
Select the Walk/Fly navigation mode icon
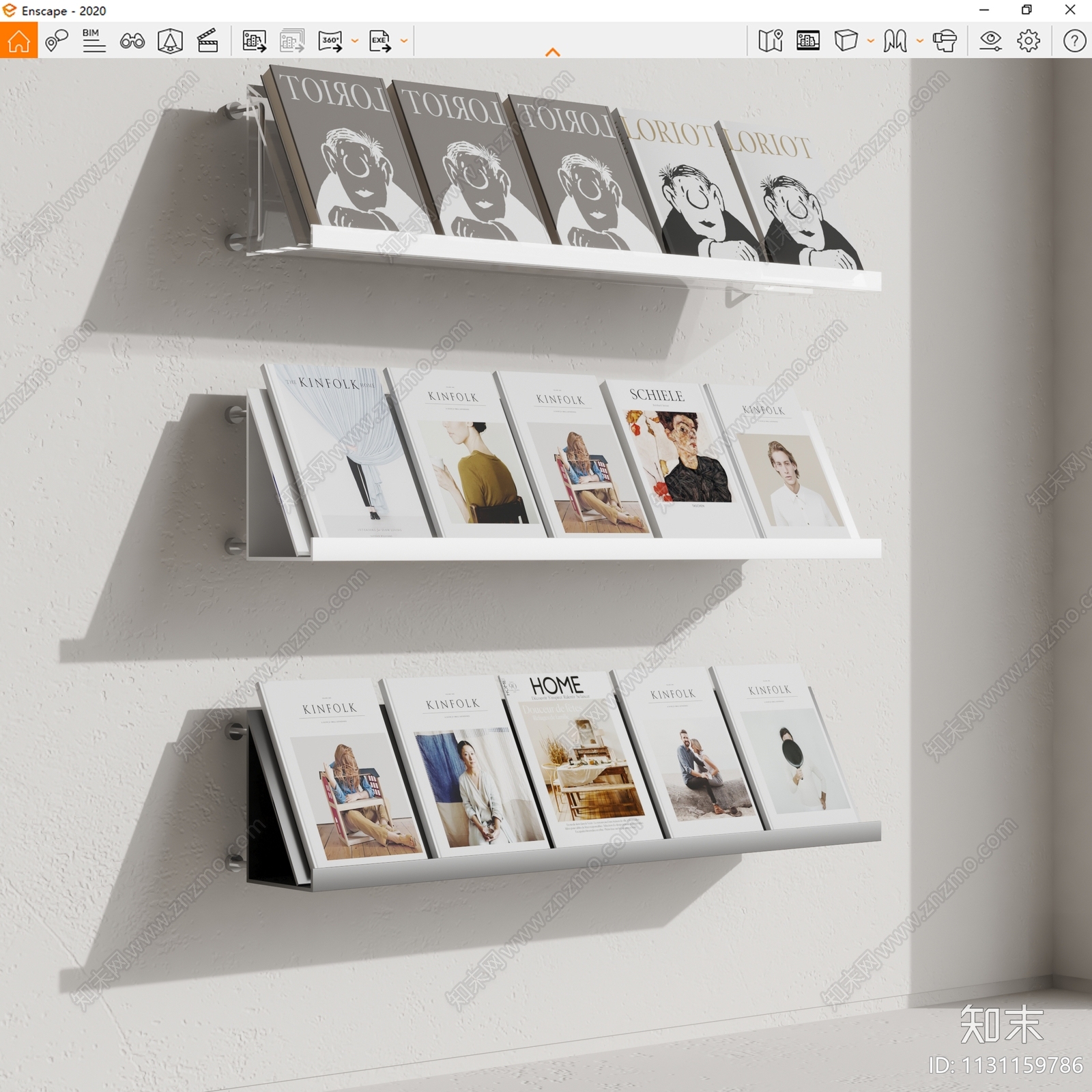coord(895,41)
